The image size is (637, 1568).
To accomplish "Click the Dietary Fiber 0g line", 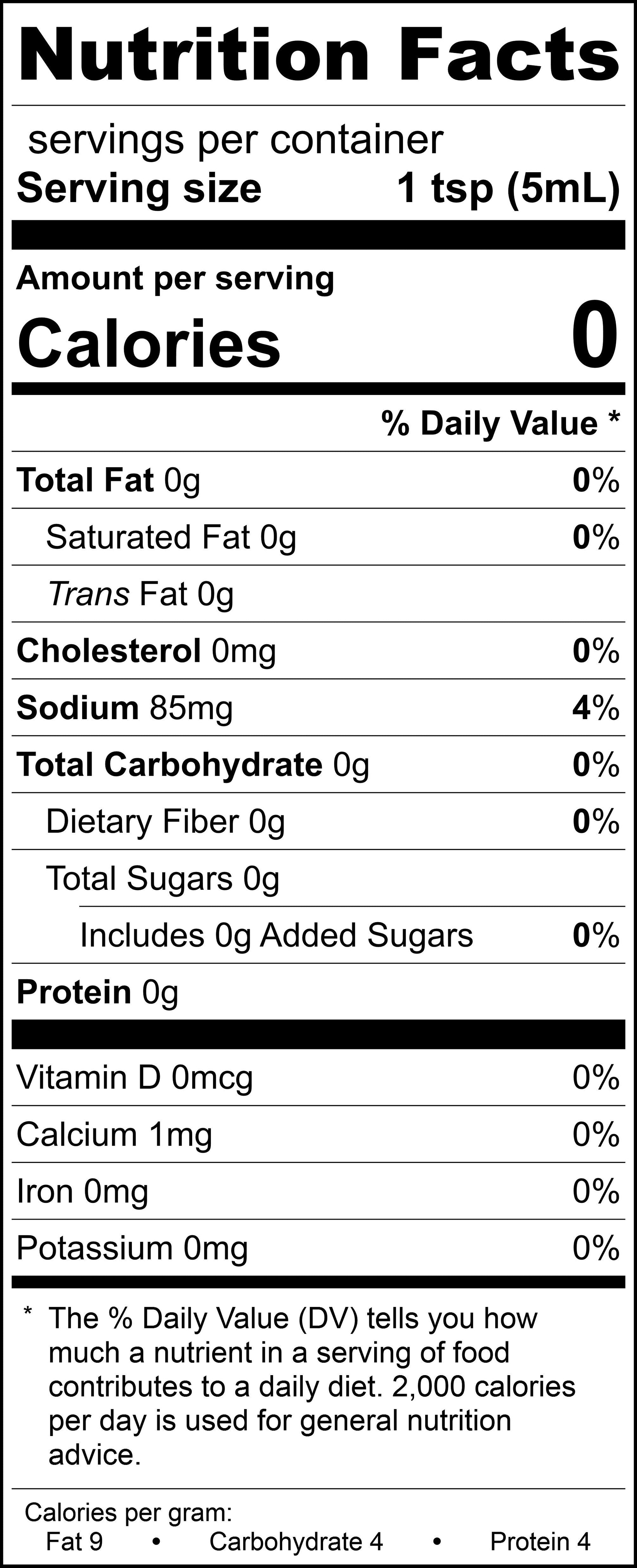I will point(166,822).
